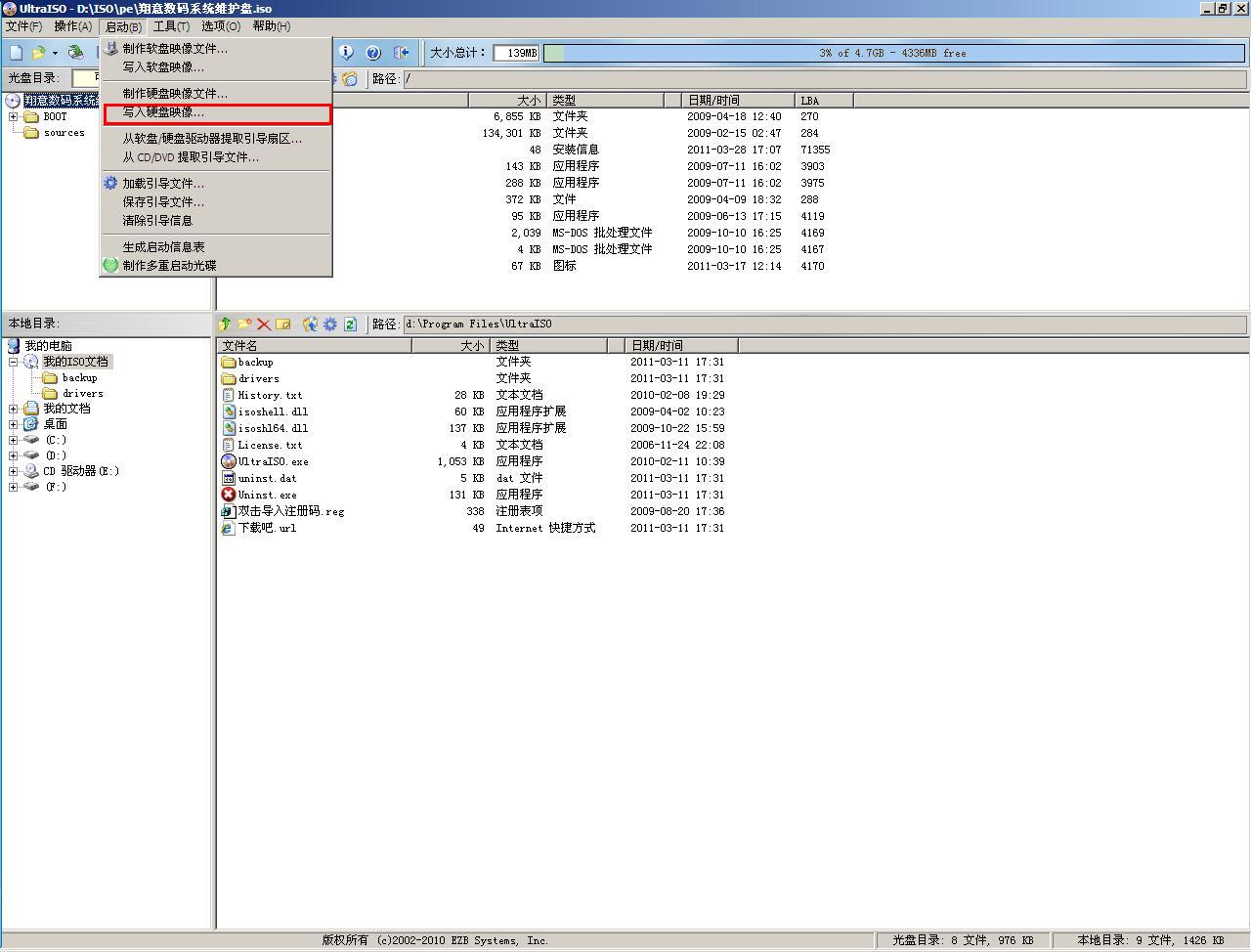Viewport: 1251px width, 952px height.
Task: Expand the CD 驱动器(E:) node
Action: [14, 471]
